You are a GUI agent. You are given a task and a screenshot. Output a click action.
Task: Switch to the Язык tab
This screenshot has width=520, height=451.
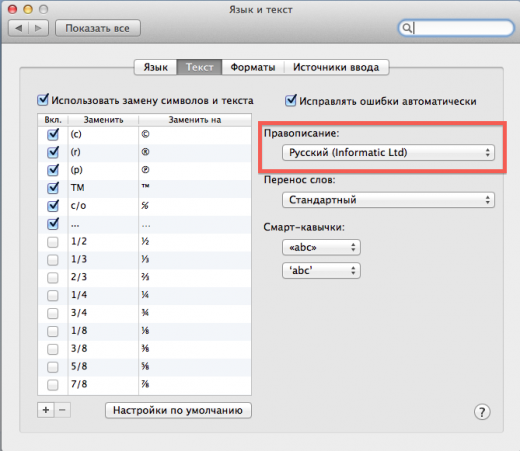[155, 67]
